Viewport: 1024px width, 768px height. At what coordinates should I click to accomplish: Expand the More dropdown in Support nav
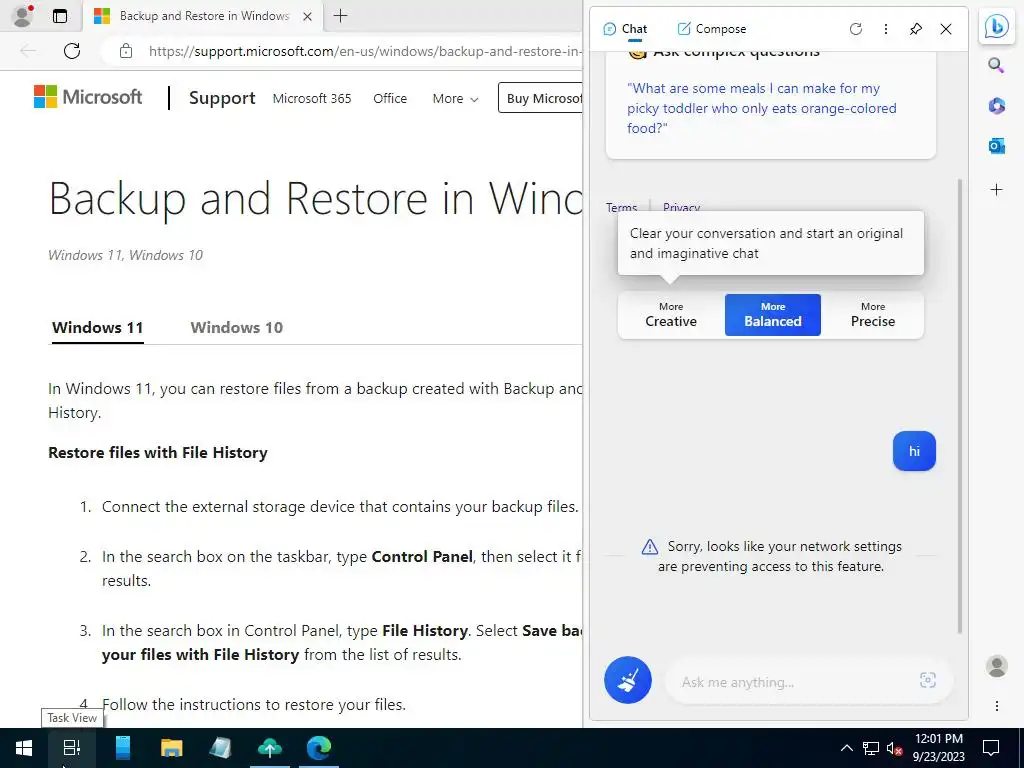pyautogui.click(x=455, y=99)
